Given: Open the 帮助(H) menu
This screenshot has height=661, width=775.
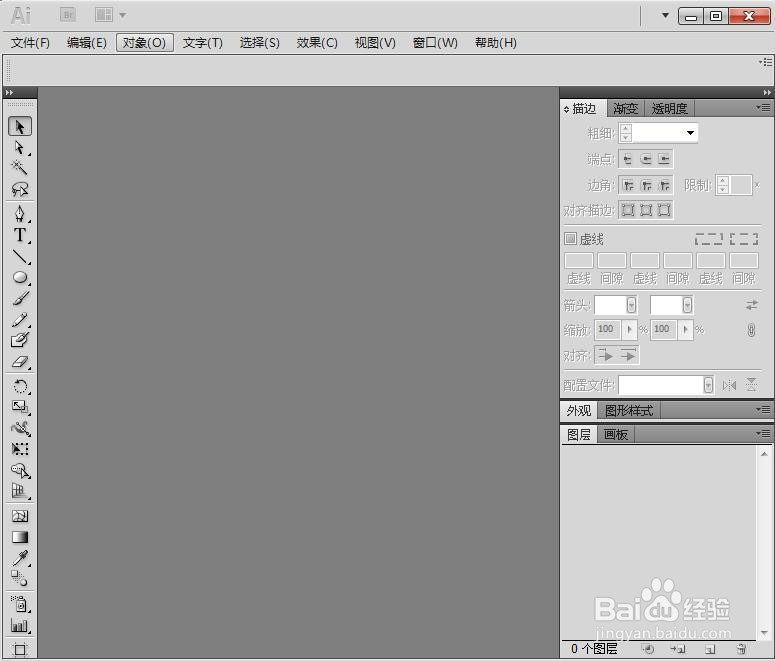Looking at the screenshot, I should coord(496,43).
